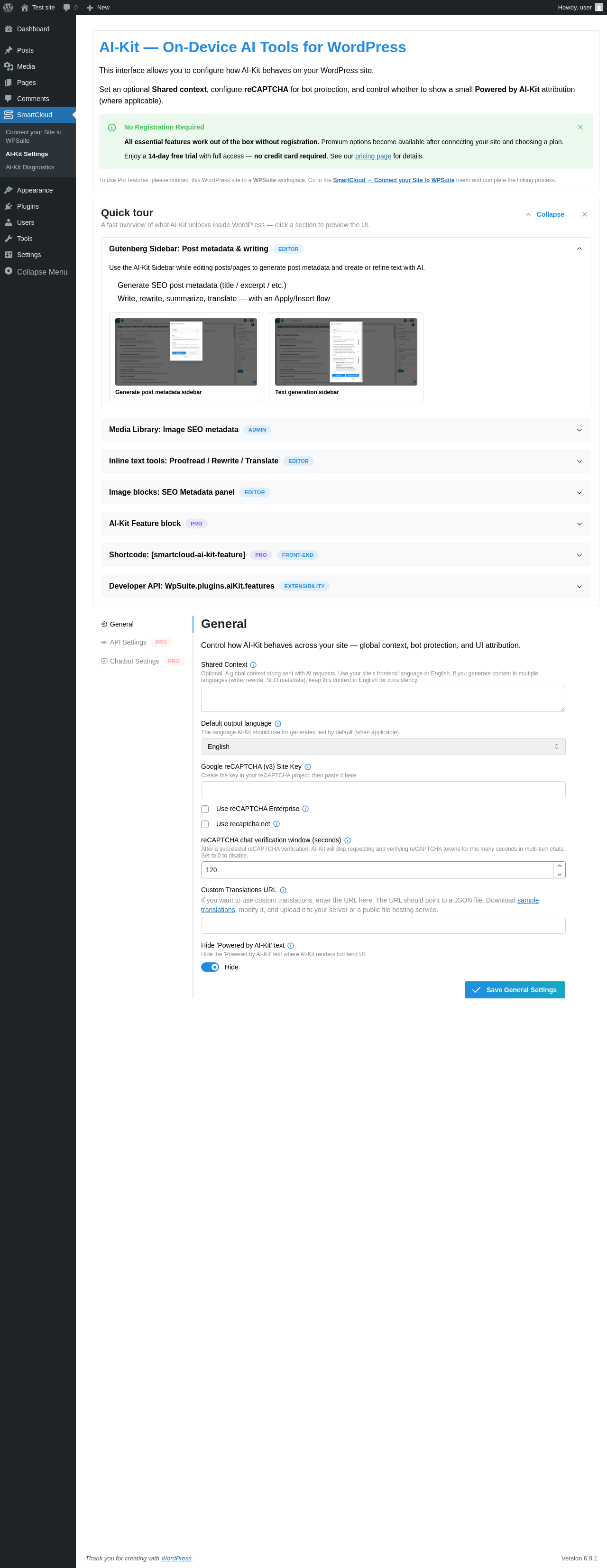Toggle the Hide 'Powered by AI-Kit' switch

pos(210,967)
